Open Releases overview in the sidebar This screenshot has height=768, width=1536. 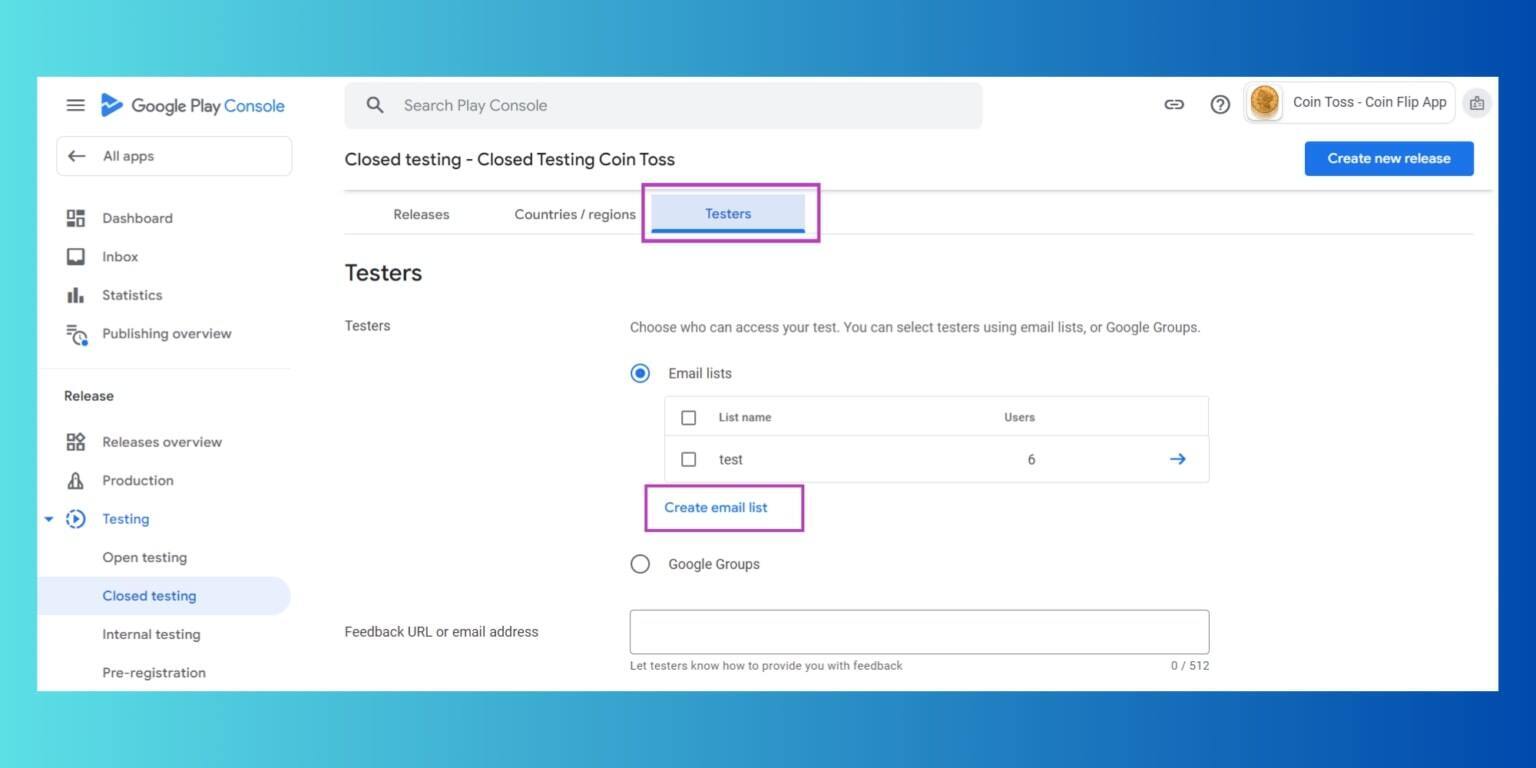tap(164, 442)
